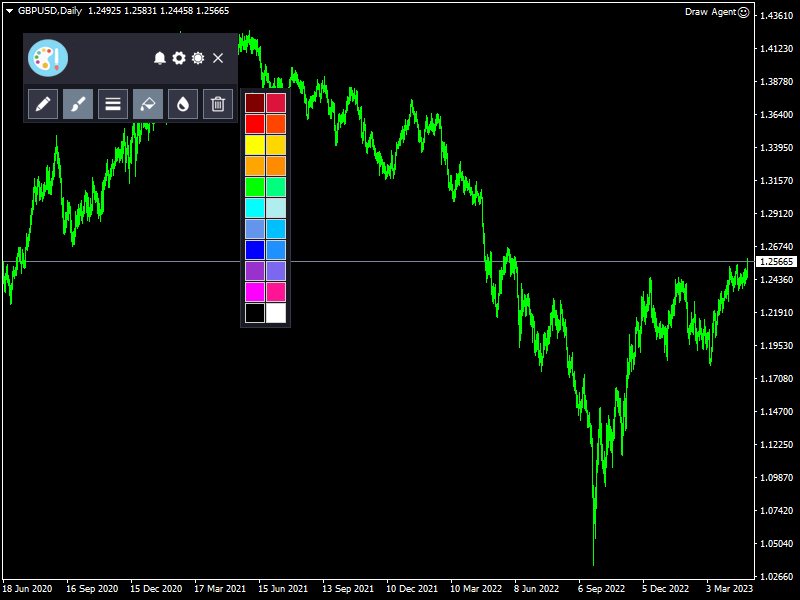The image size is (800, 600).
Task: Click the bell alerts icon
Action: pos(159,58)
